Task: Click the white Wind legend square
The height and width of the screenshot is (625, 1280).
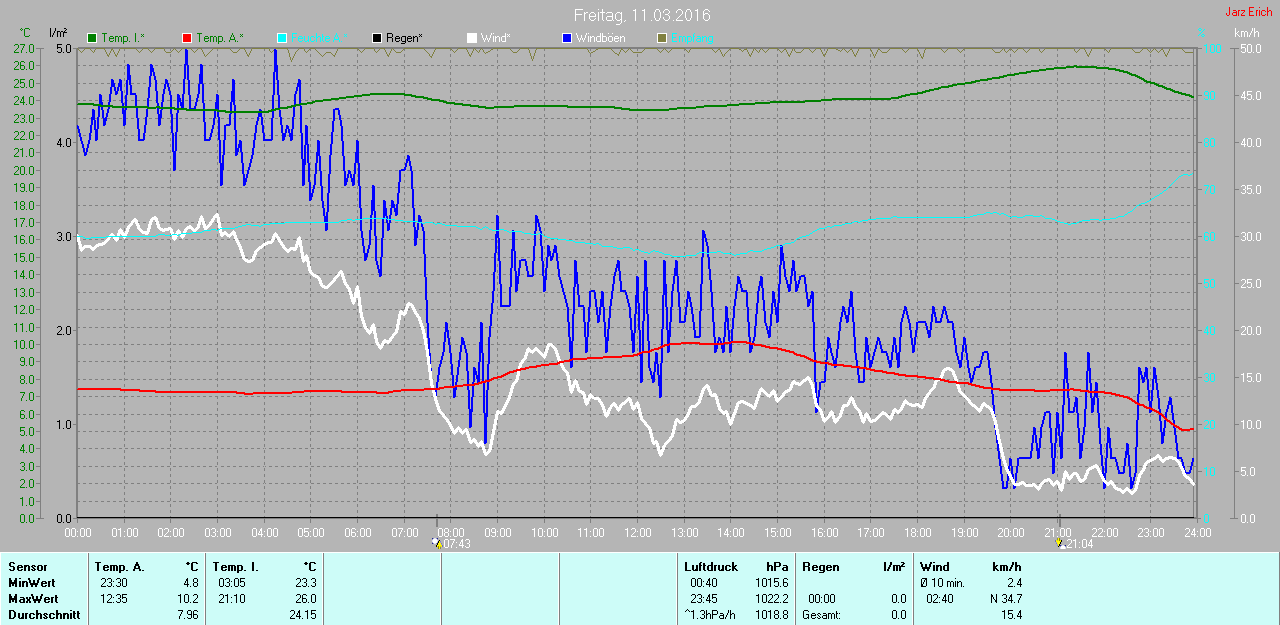Action: pyautogui.click(x=472, y=38)
